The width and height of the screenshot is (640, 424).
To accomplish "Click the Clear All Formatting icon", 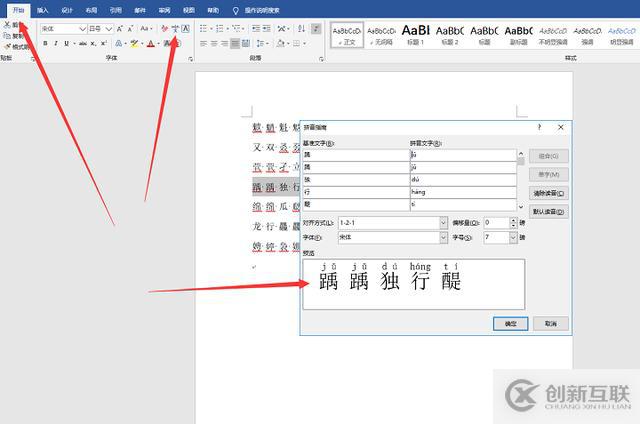I will point(164,29).
